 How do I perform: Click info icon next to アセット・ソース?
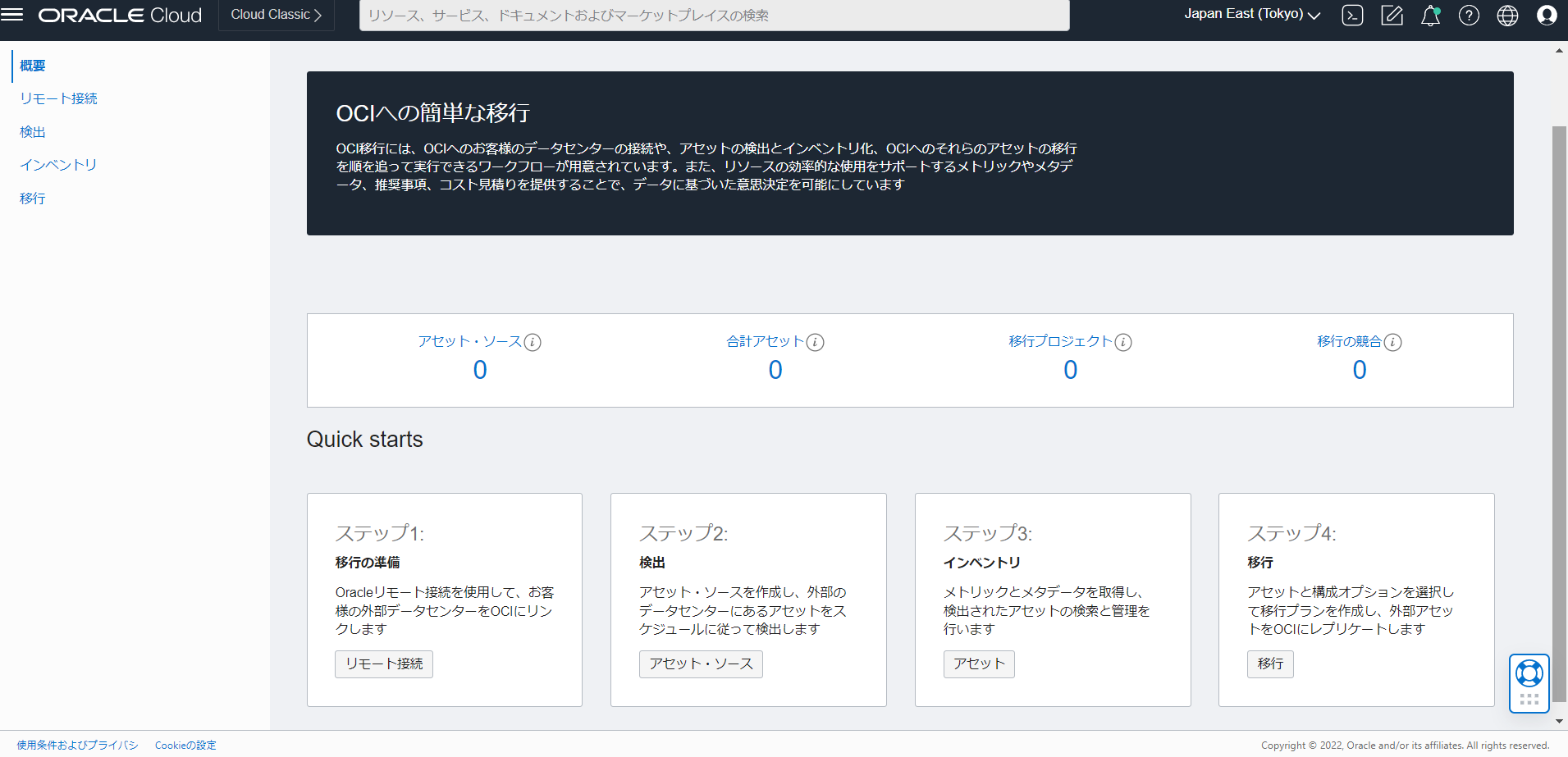pyautogui.click(x=533, y=342)
